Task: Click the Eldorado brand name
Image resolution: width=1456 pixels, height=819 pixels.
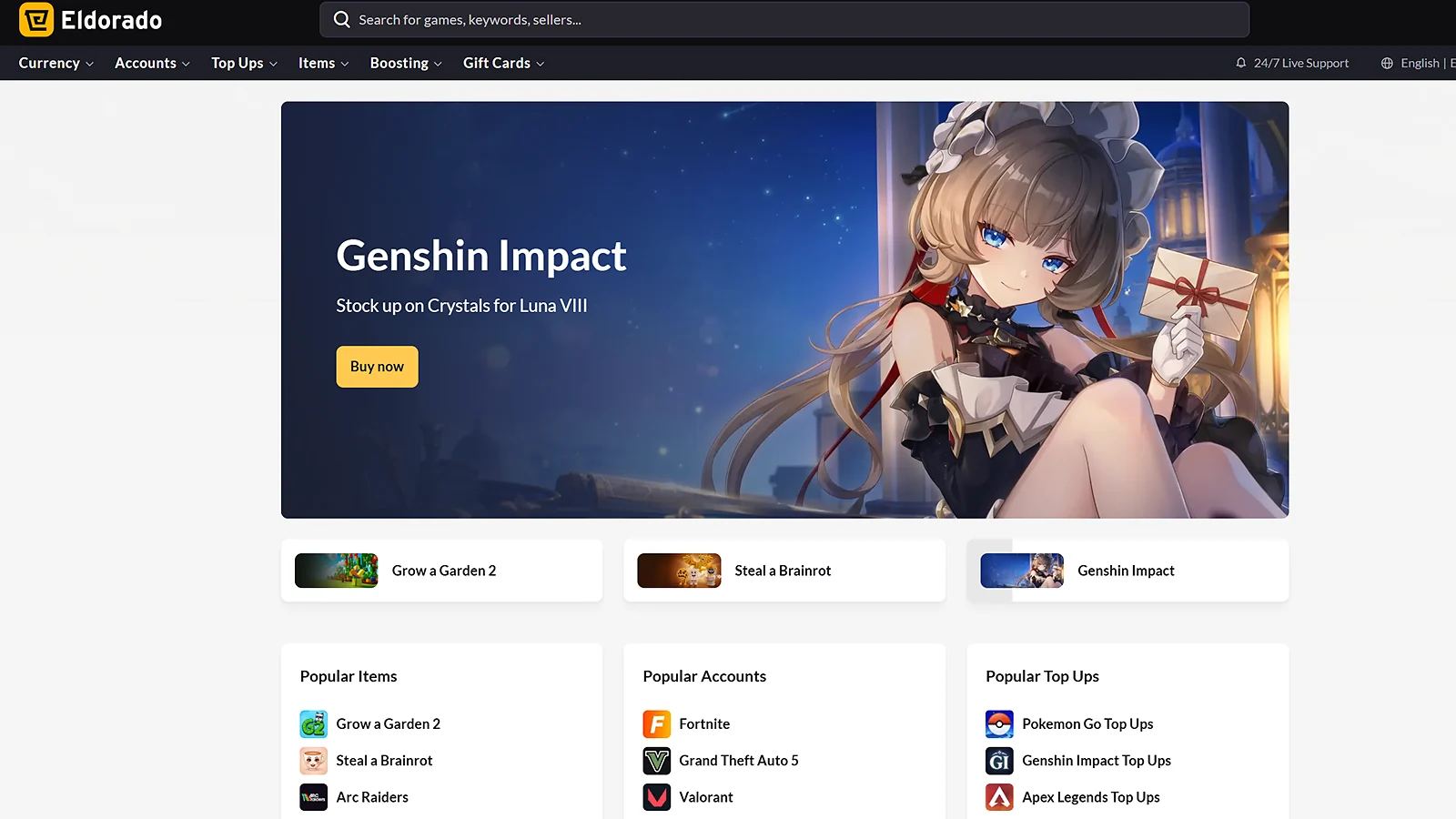Action: (111, 20)
